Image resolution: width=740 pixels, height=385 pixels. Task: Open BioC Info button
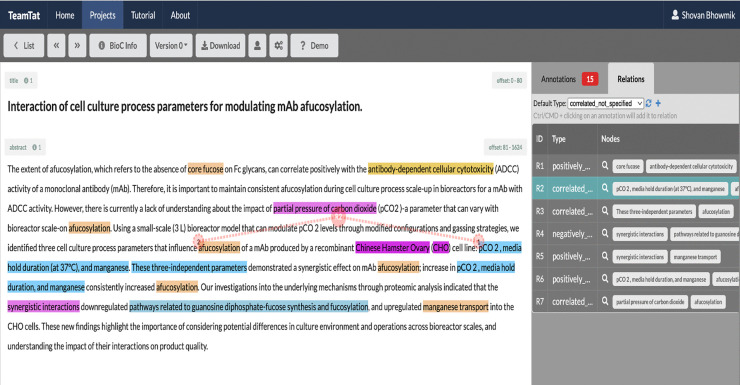coord(118,46)
